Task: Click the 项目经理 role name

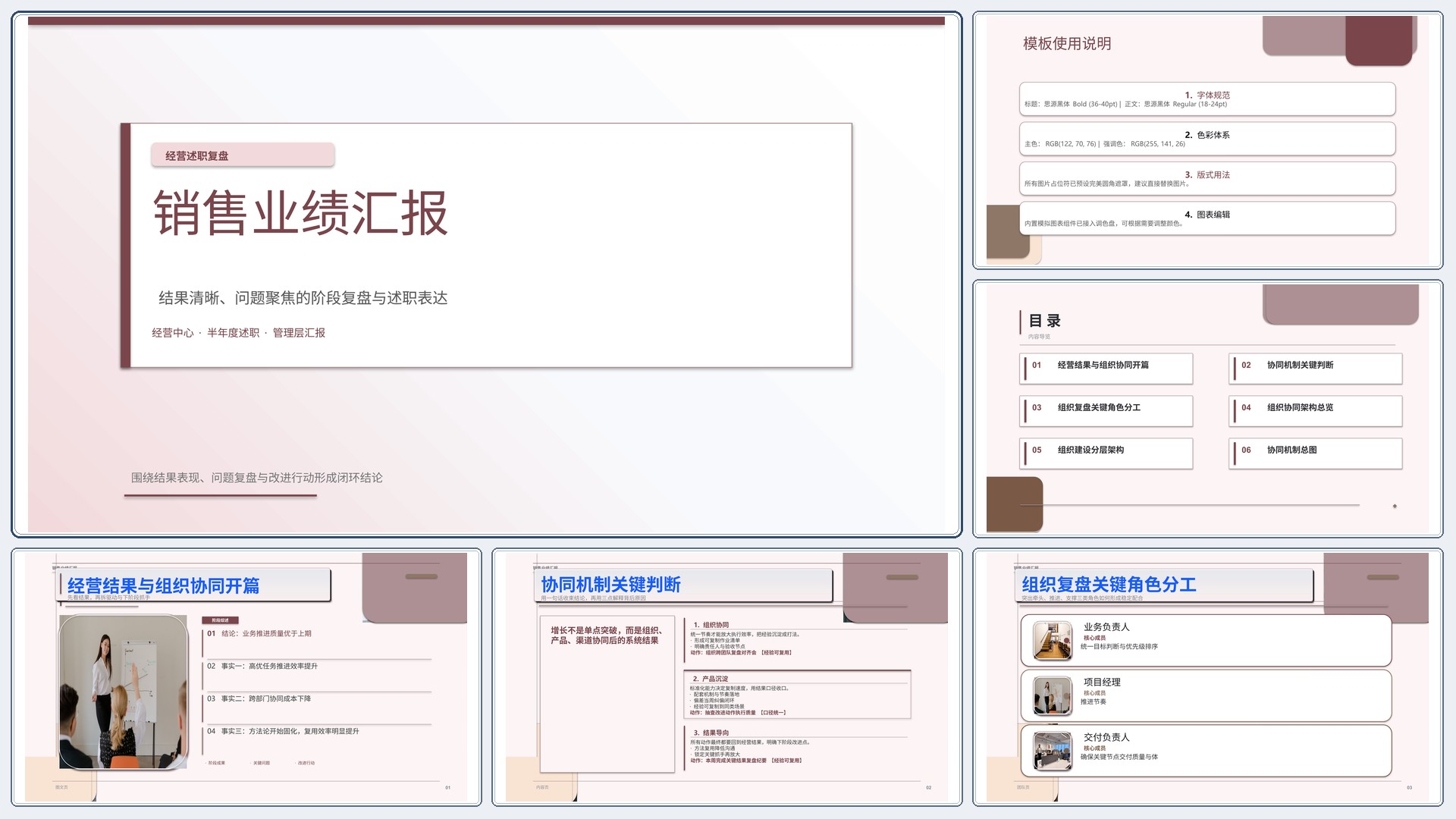Action: click(1102, 682)
